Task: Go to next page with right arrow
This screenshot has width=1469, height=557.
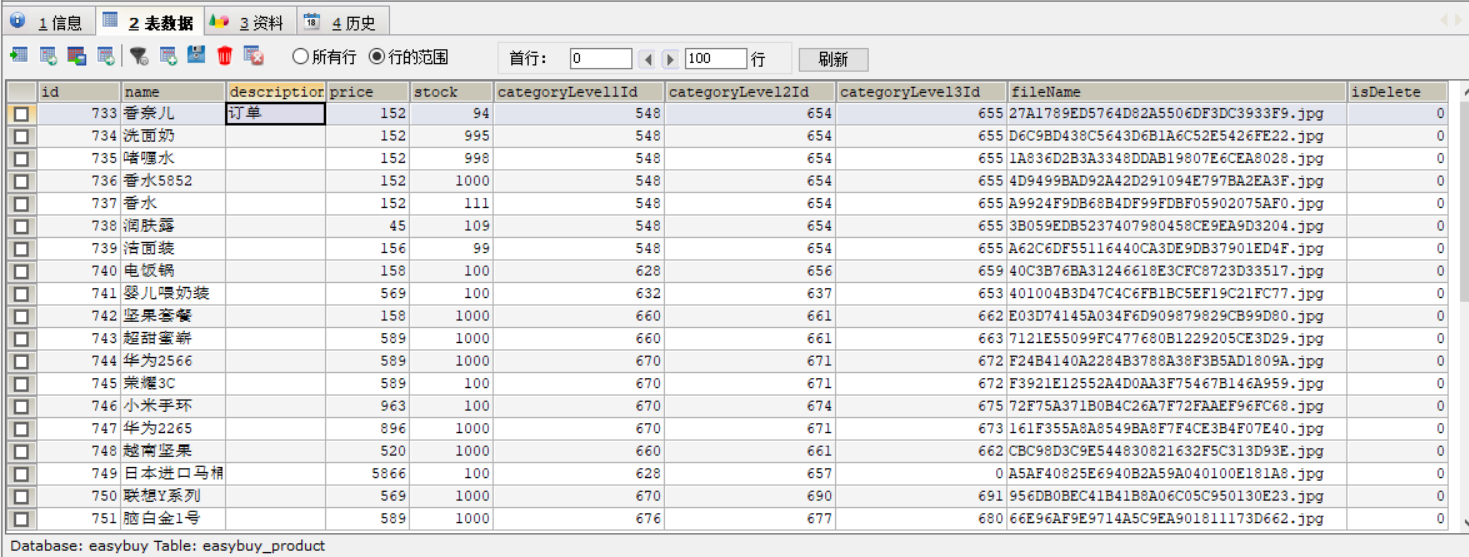Action: coord(670,60)
